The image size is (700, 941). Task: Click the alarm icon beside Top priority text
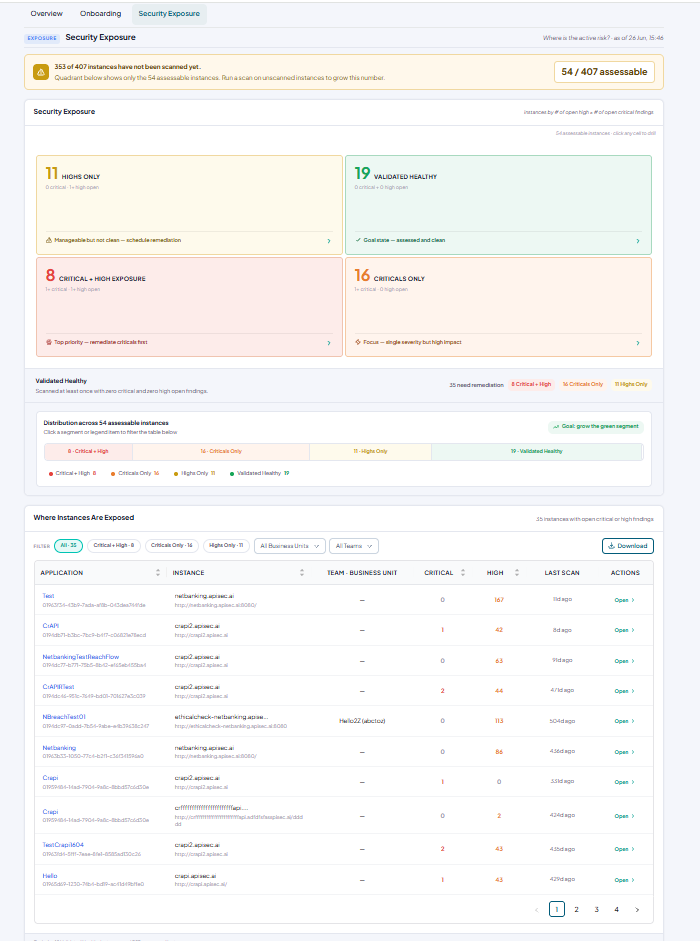(x=49, y=342)
